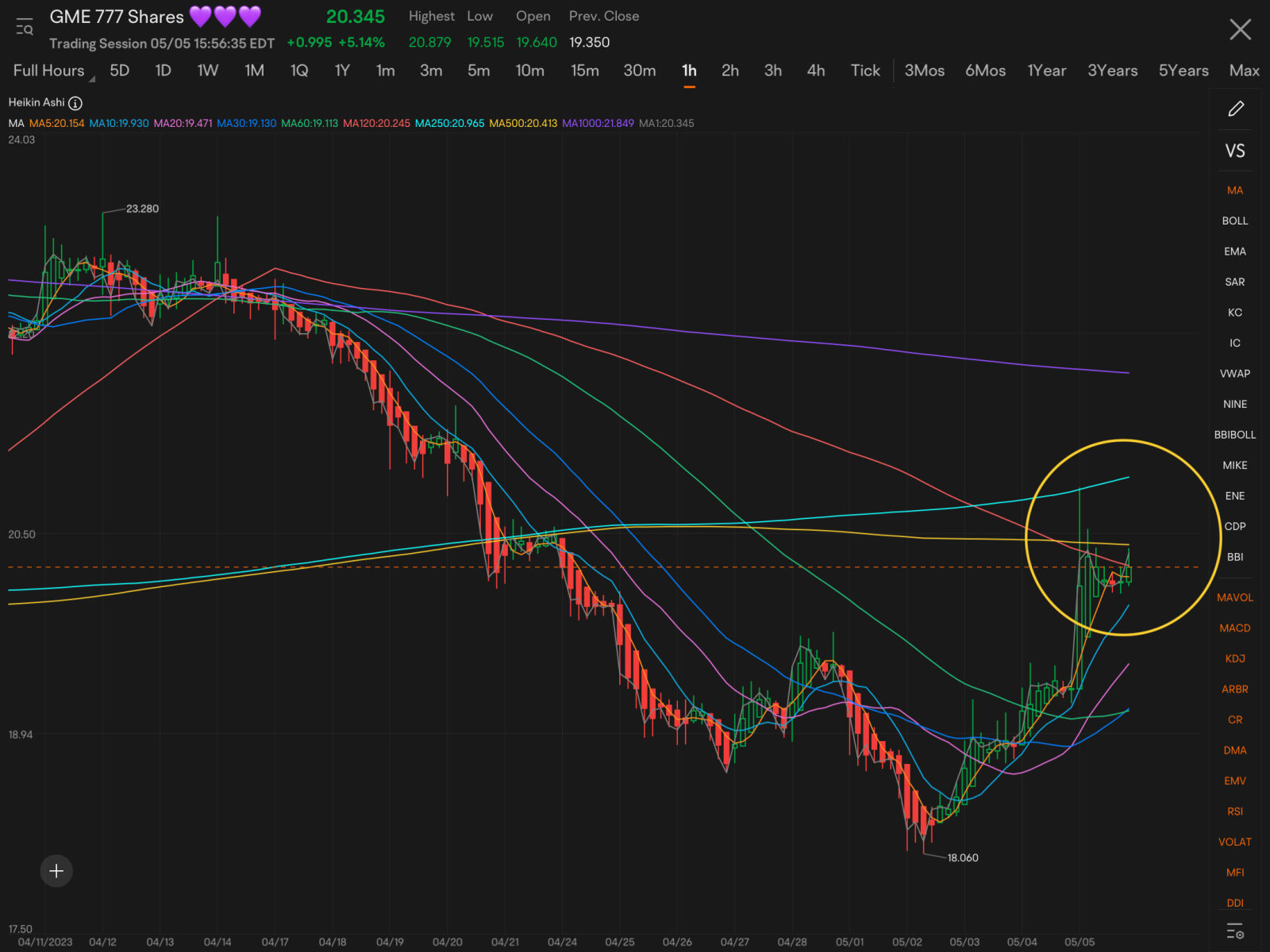Viewport: 1270px width, 952px height.
Task: Enable the BBIBOLL indicator
Action: point(1235,435)
